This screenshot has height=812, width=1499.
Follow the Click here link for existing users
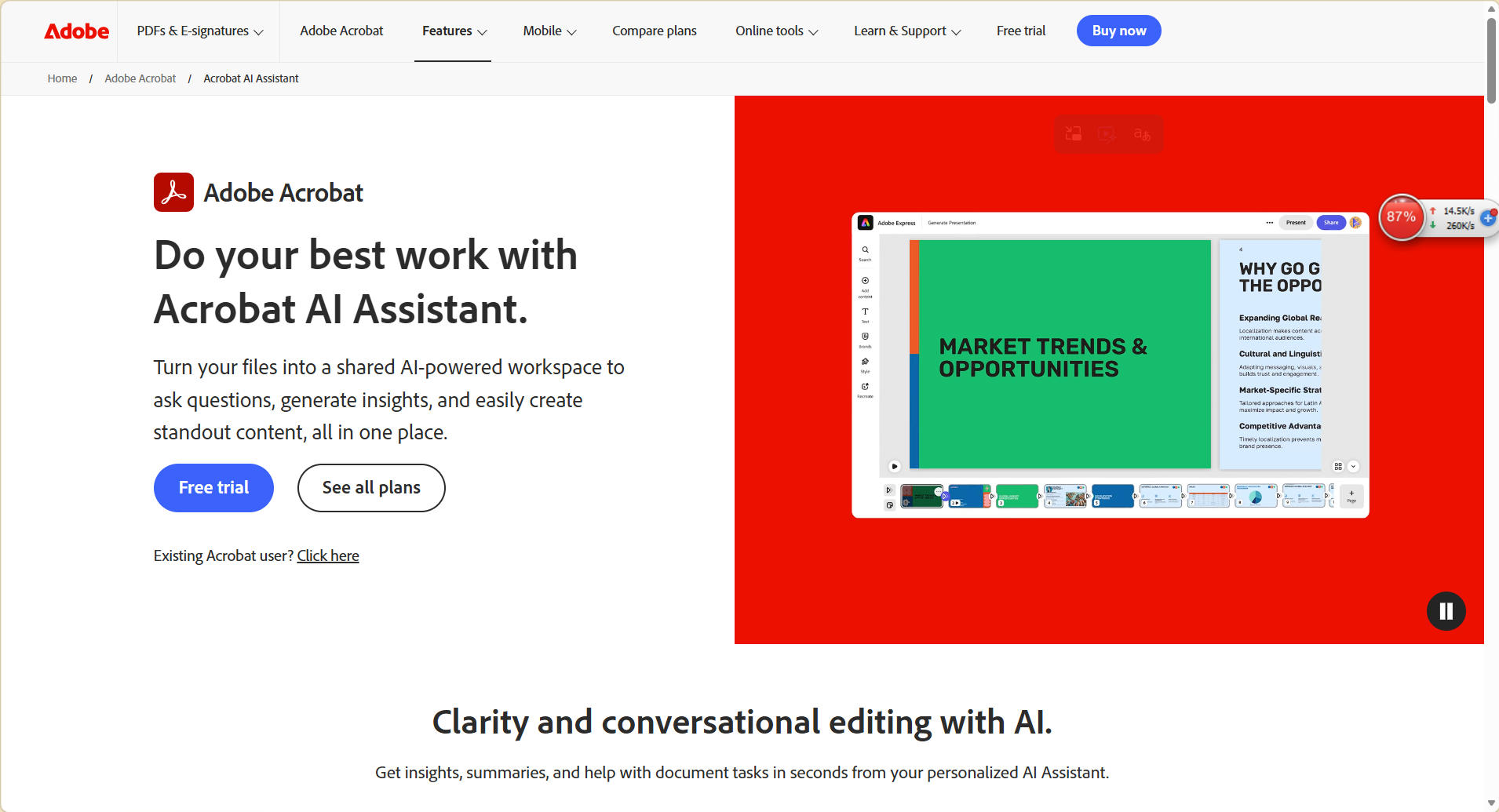point(328,555)
